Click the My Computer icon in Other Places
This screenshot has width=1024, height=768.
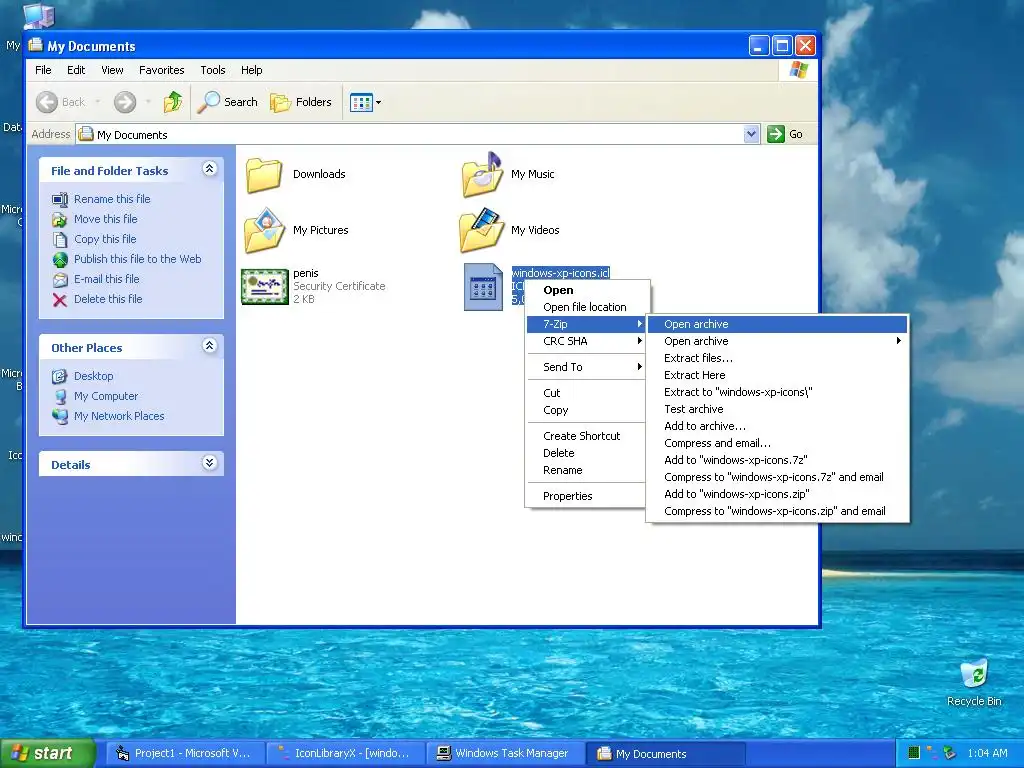60,396
